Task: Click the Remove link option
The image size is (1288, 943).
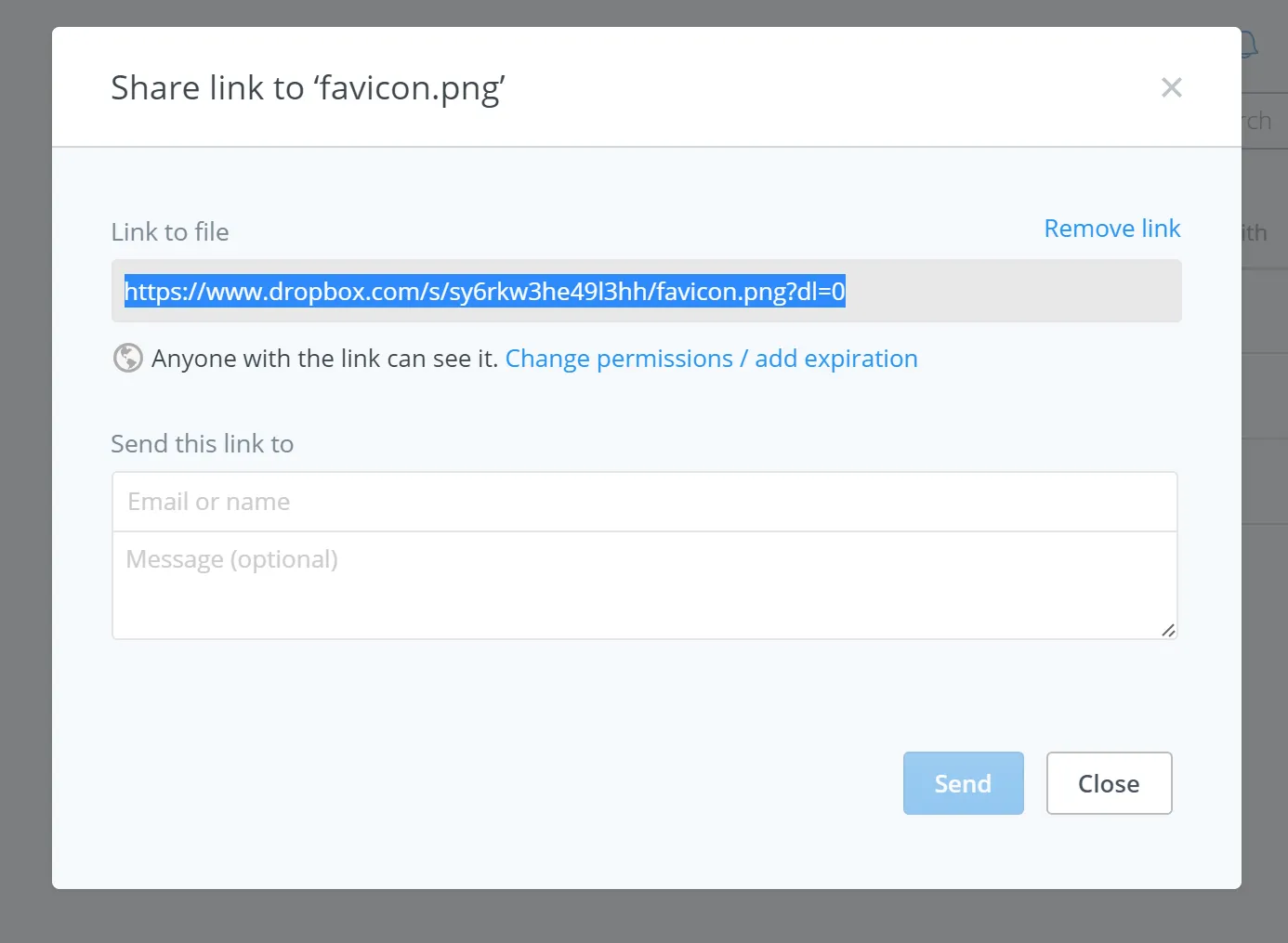Action: coord(1111,229)
